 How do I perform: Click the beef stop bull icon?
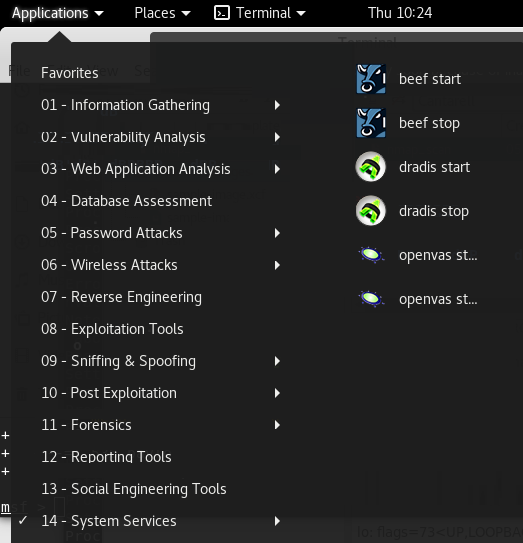click(371, 123)
